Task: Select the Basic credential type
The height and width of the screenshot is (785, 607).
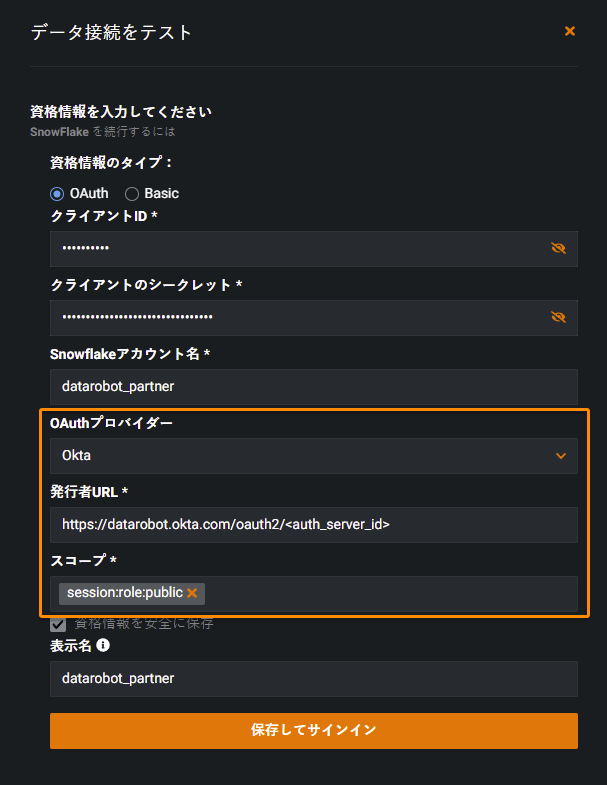Action: pos(132,193)
